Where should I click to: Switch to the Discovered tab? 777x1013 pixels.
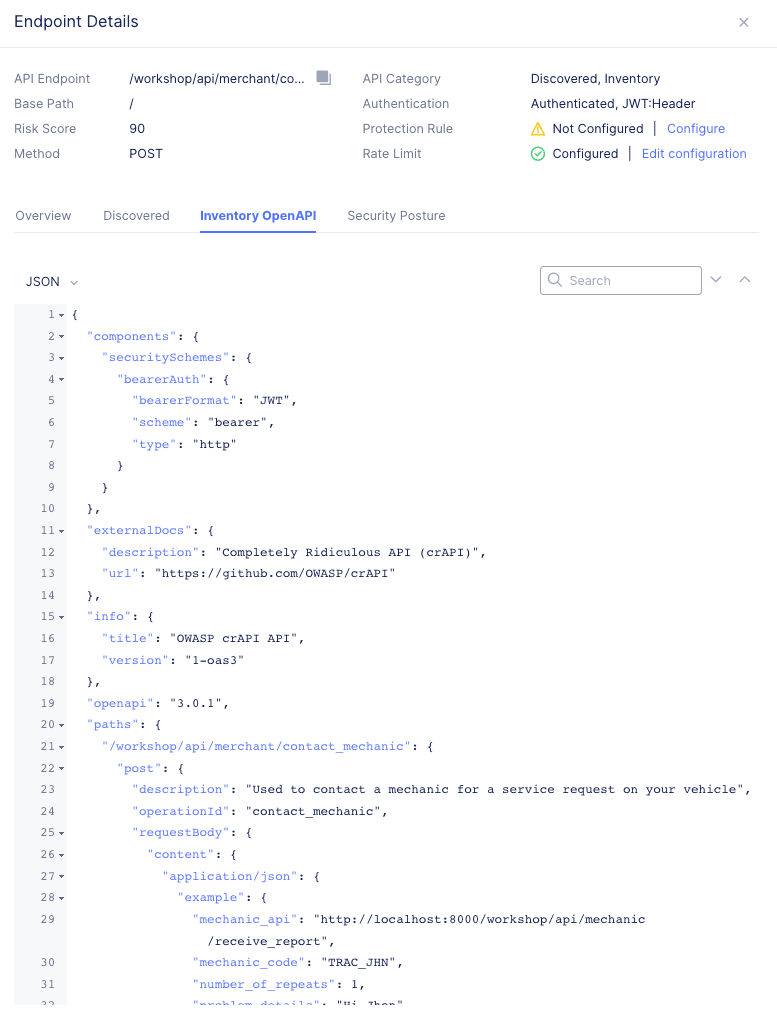pos(136,215)
